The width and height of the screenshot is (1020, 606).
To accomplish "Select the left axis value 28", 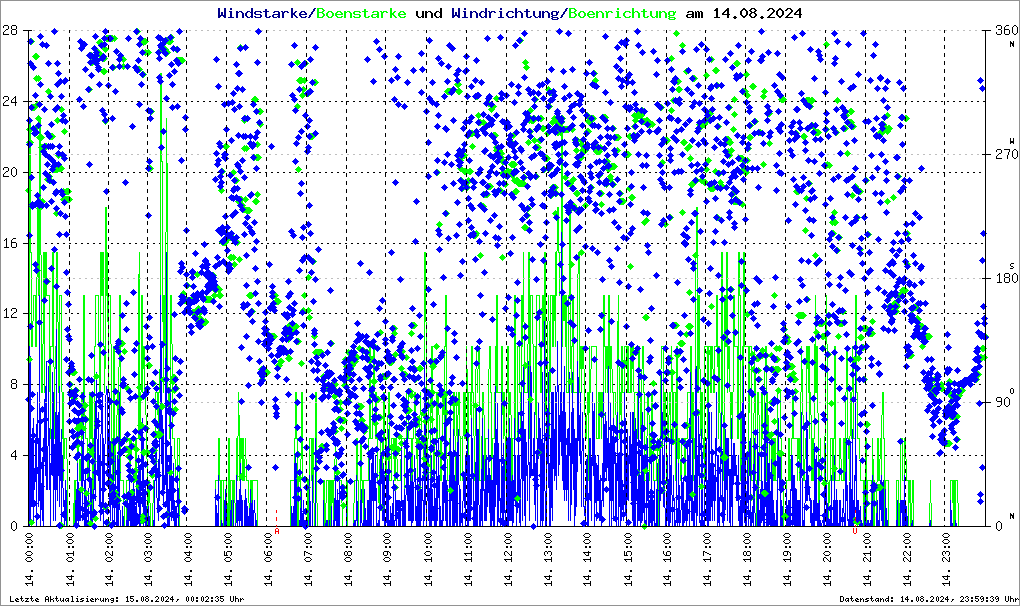I will point(9,31).
